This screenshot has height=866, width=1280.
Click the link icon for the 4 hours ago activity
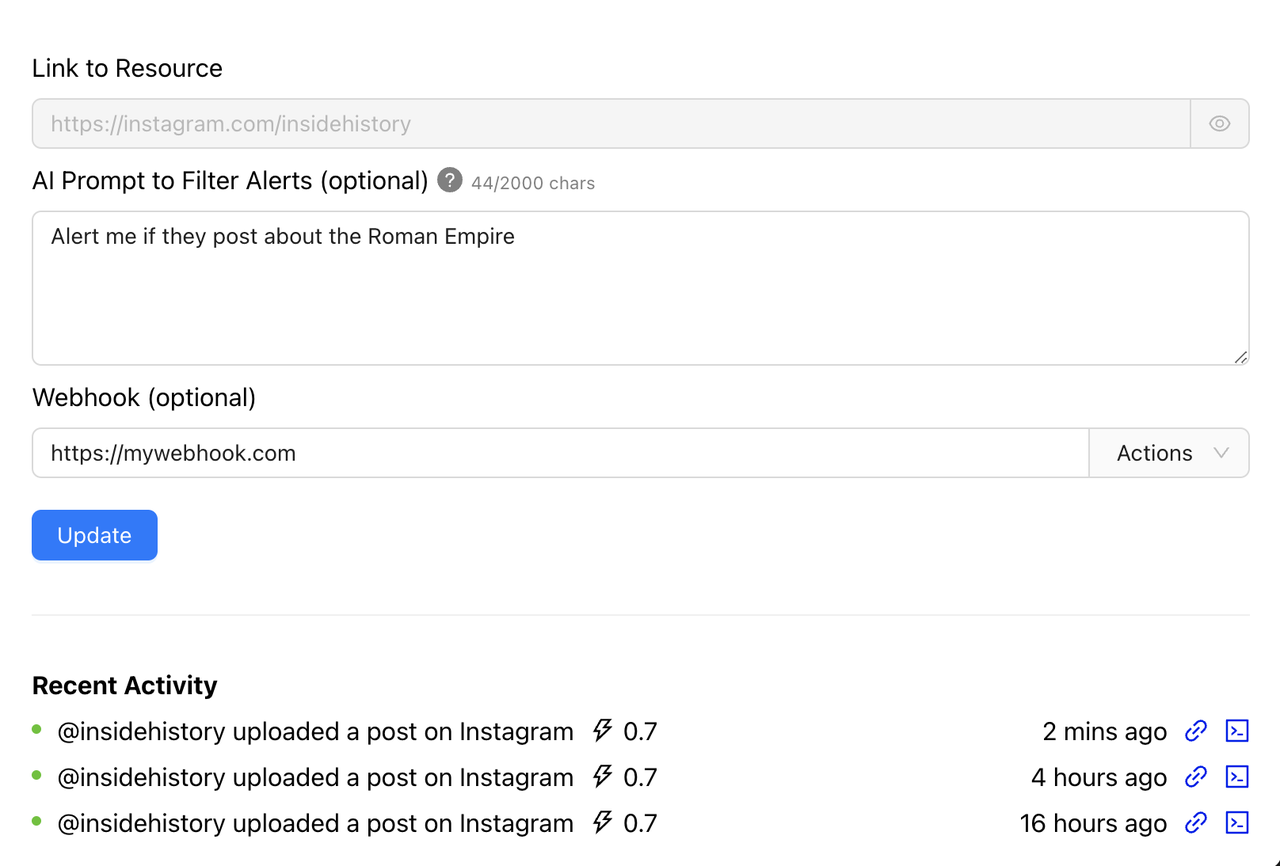coord(1196,777)
